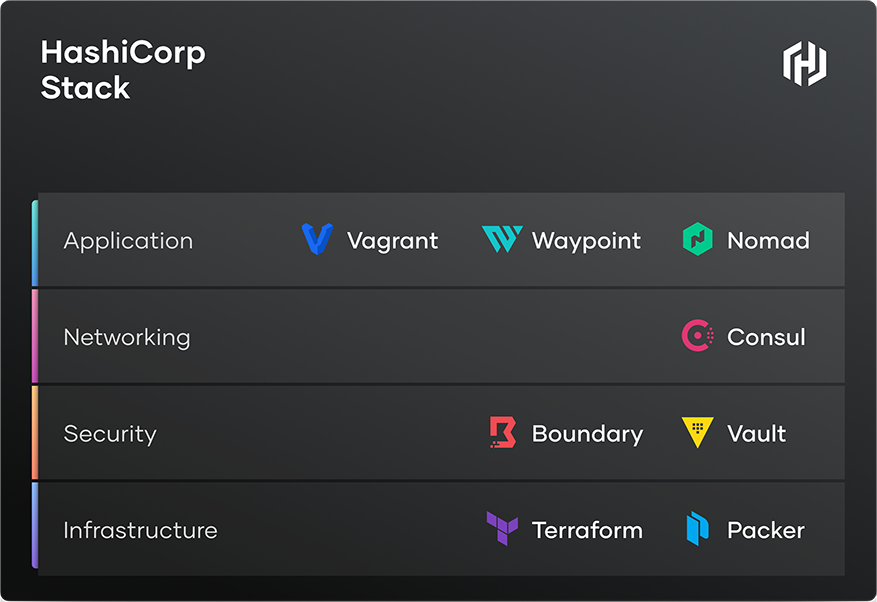
Task: Click the Vagrant logo icon
Action: [317, 240]
